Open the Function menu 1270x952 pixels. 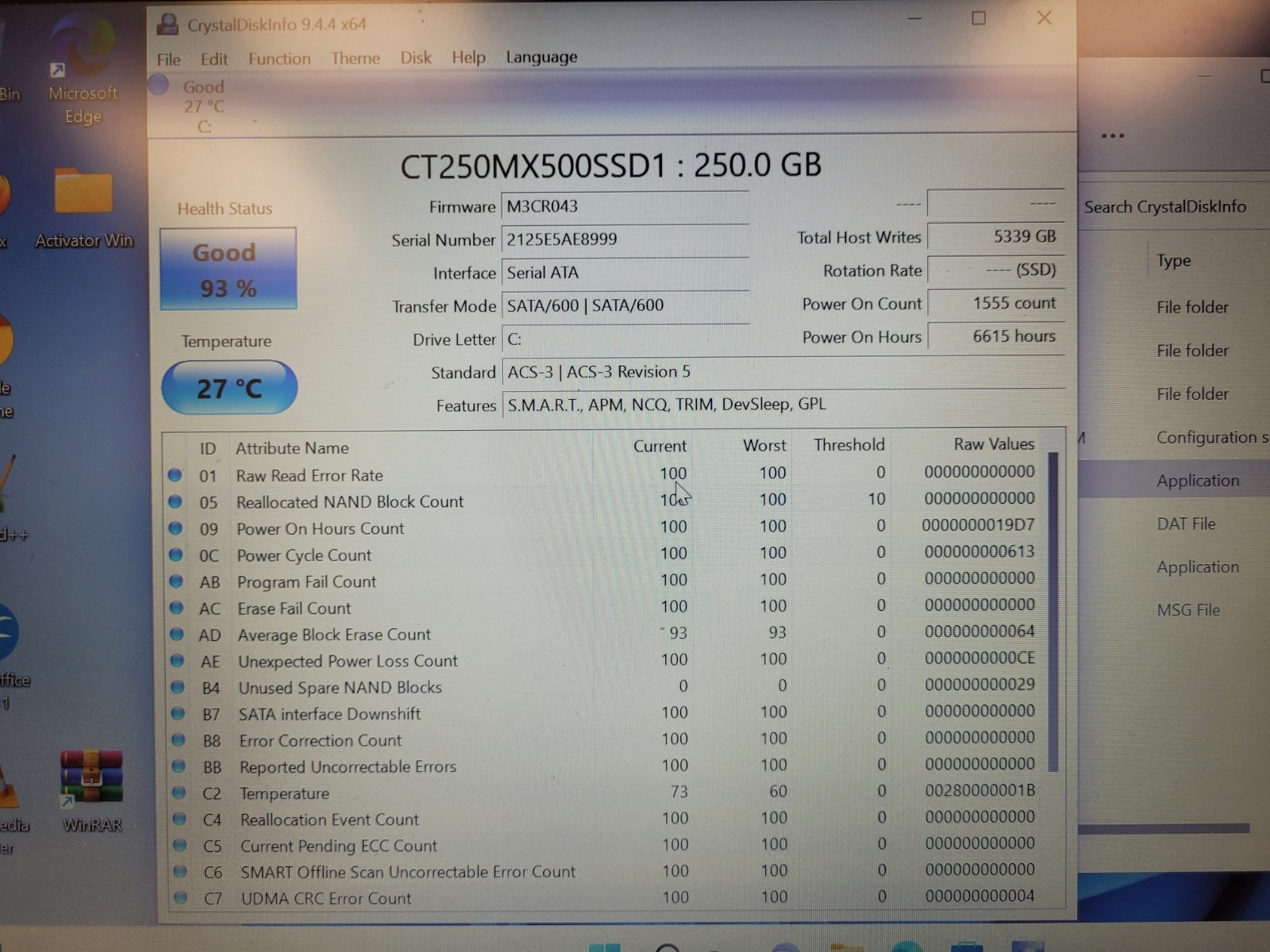point(279,59)
